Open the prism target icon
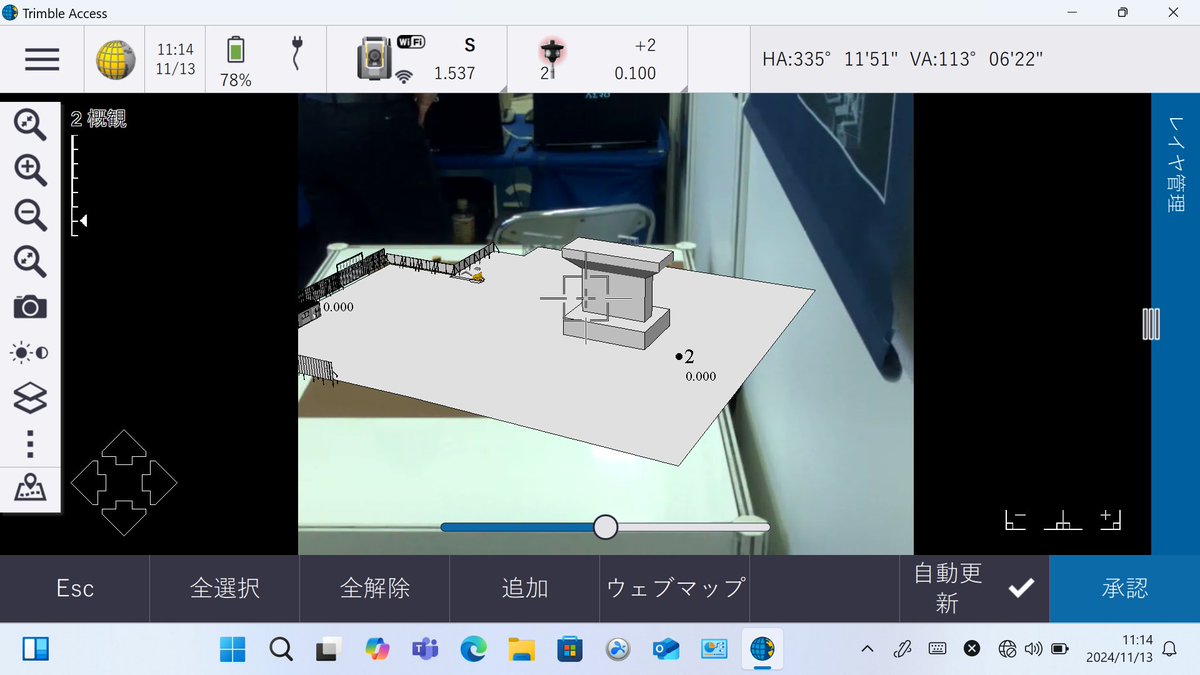 552,58
